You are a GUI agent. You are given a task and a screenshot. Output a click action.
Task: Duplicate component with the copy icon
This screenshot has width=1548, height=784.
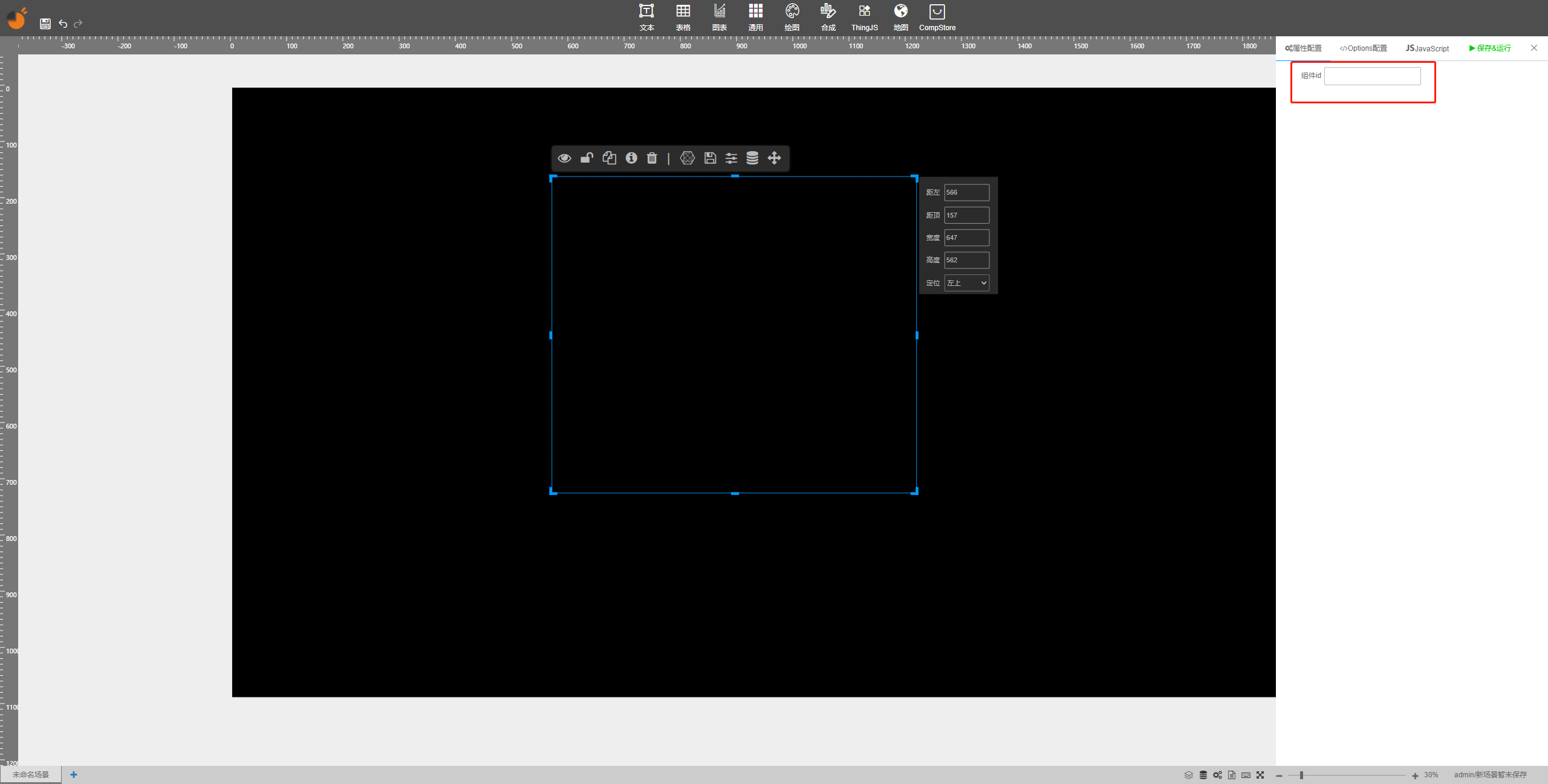pos(609,158)
